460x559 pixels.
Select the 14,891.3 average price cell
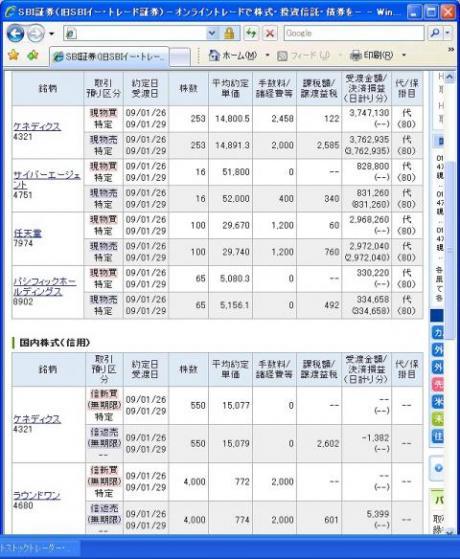[x=231, y=145]
